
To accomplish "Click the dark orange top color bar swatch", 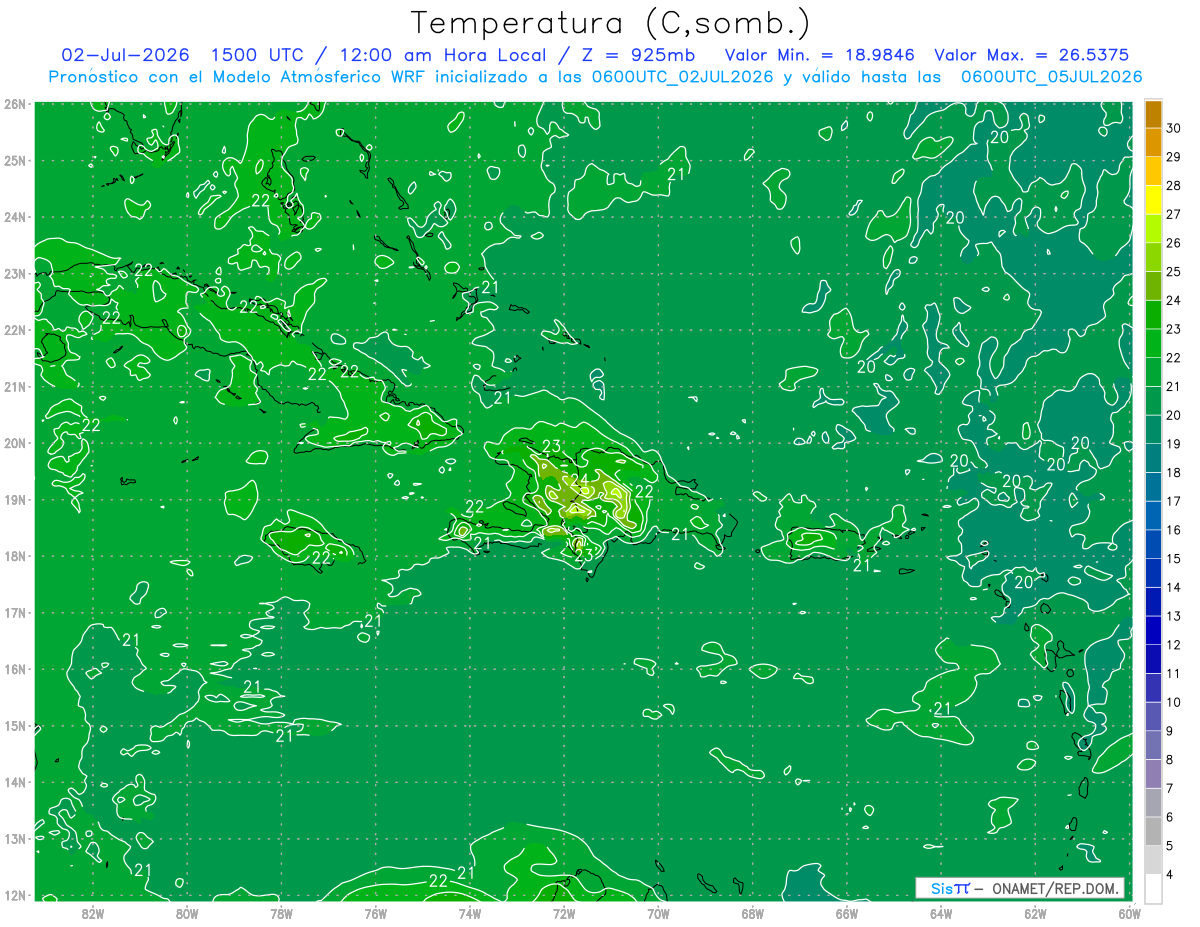I will 1153,114.
